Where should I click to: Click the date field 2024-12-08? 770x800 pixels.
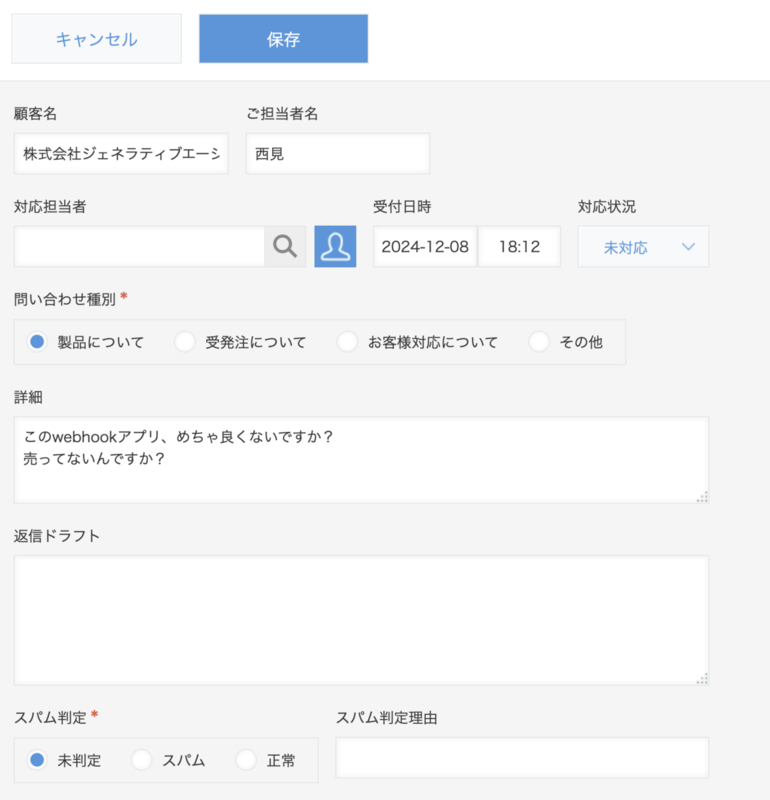425,246
